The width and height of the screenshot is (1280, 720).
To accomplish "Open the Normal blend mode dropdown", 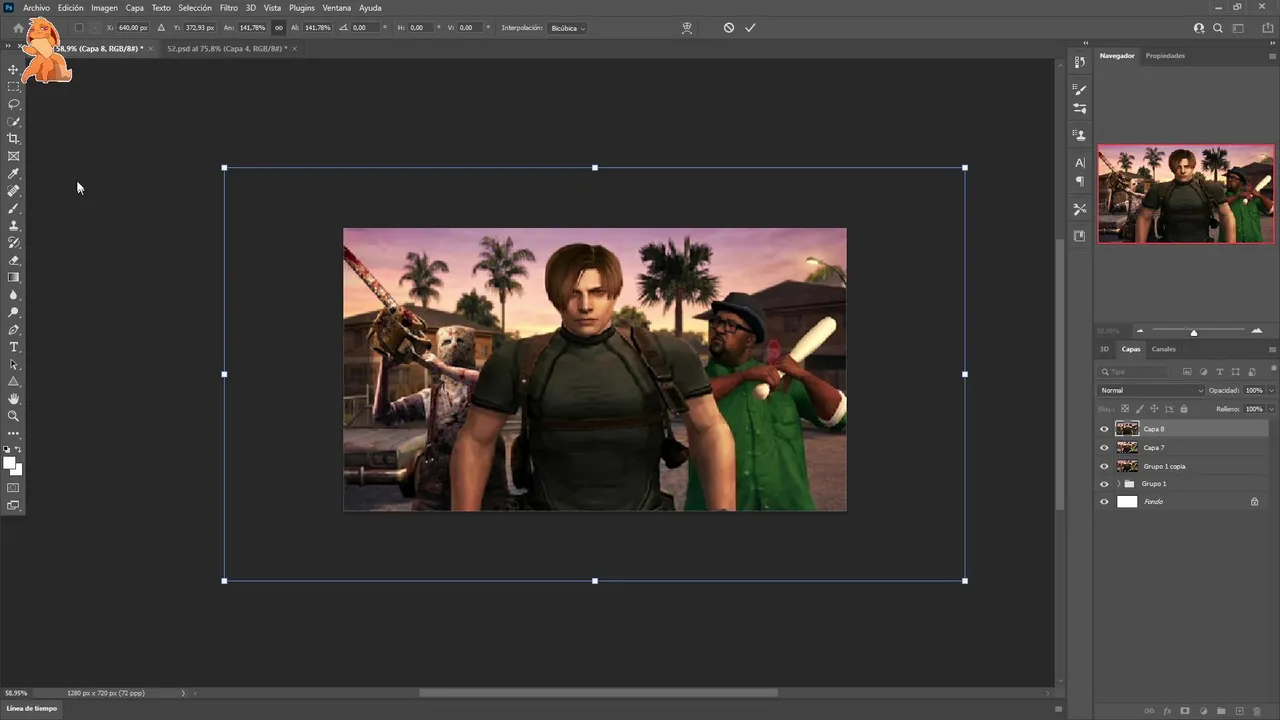I will coord(1151,391).
